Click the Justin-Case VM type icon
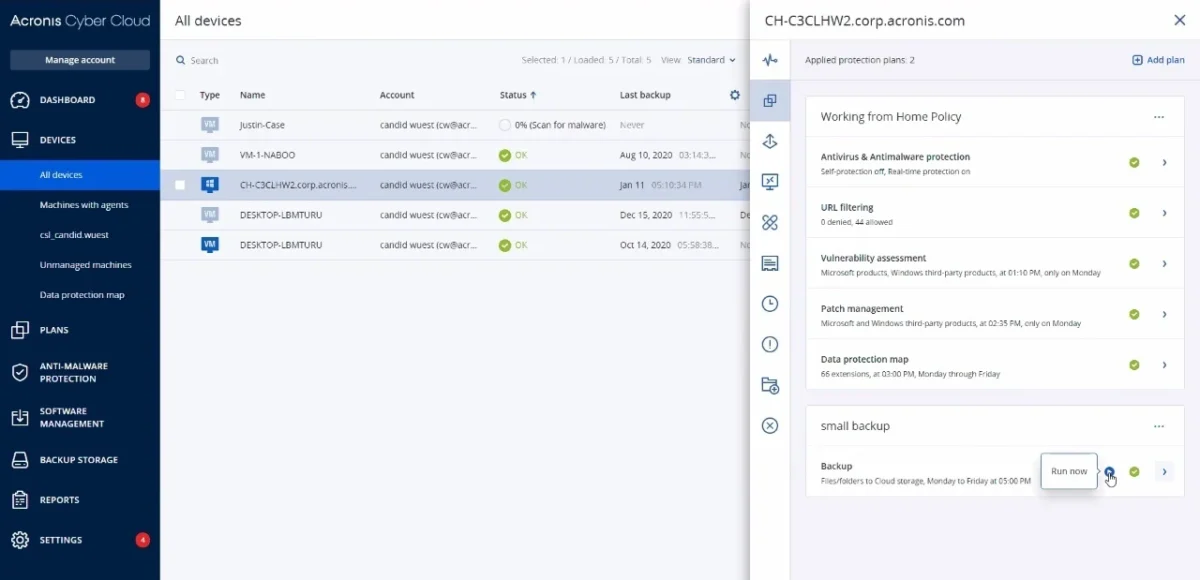The image size is (1200, 580). click(210, 125)
